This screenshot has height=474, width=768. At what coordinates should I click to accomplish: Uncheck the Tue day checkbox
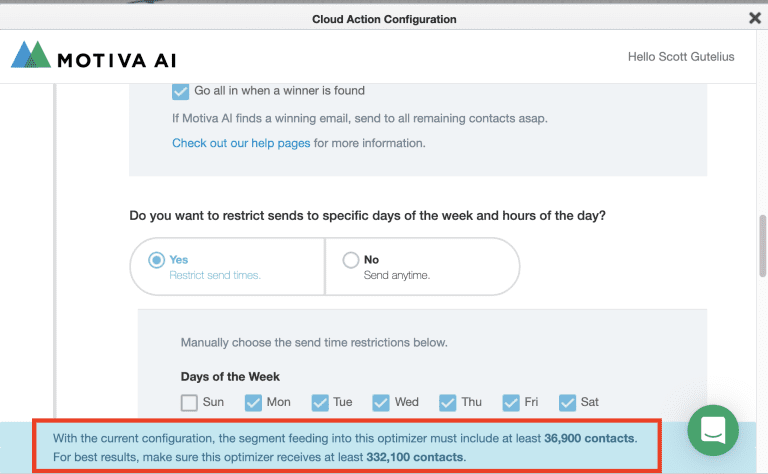(x=320, y=402)
